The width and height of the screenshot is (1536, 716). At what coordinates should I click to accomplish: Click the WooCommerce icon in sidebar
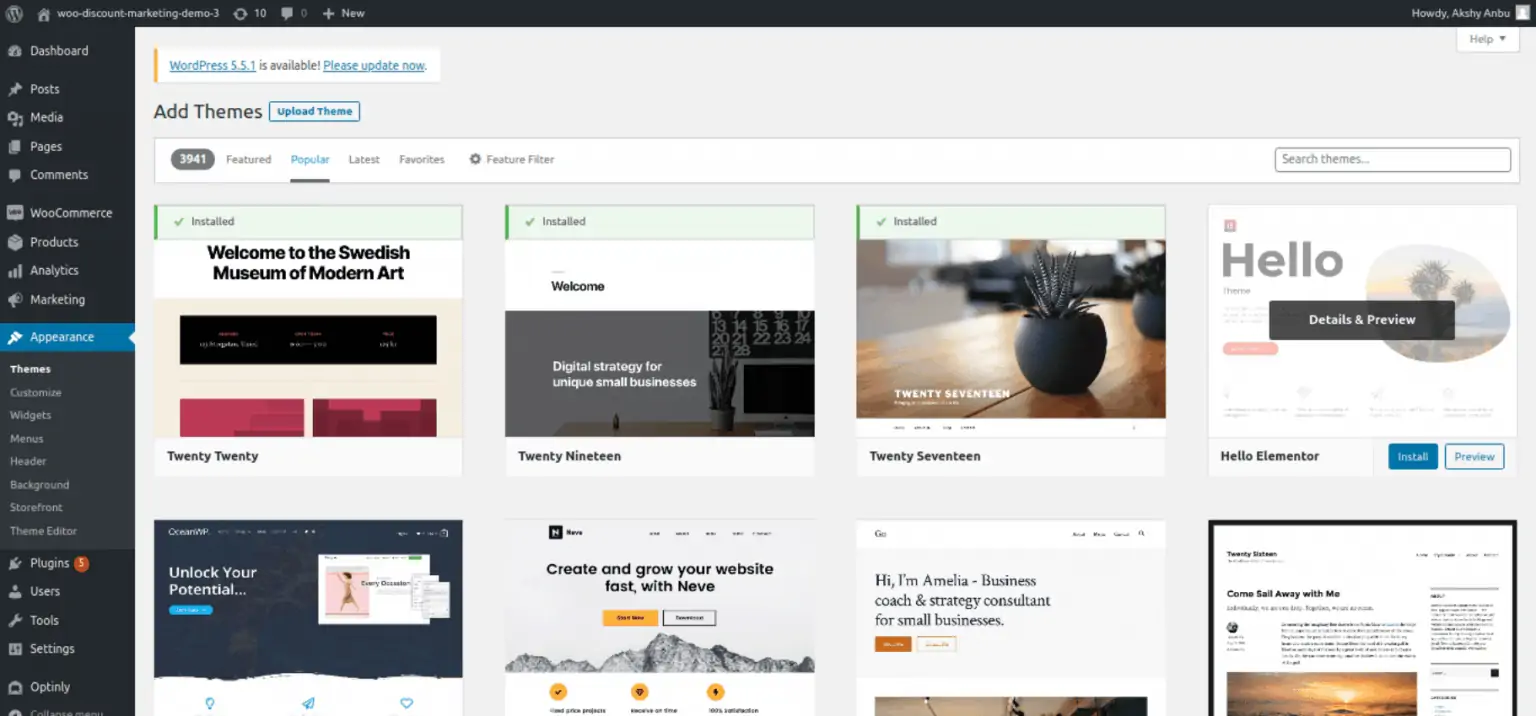(x=15, y=213)
